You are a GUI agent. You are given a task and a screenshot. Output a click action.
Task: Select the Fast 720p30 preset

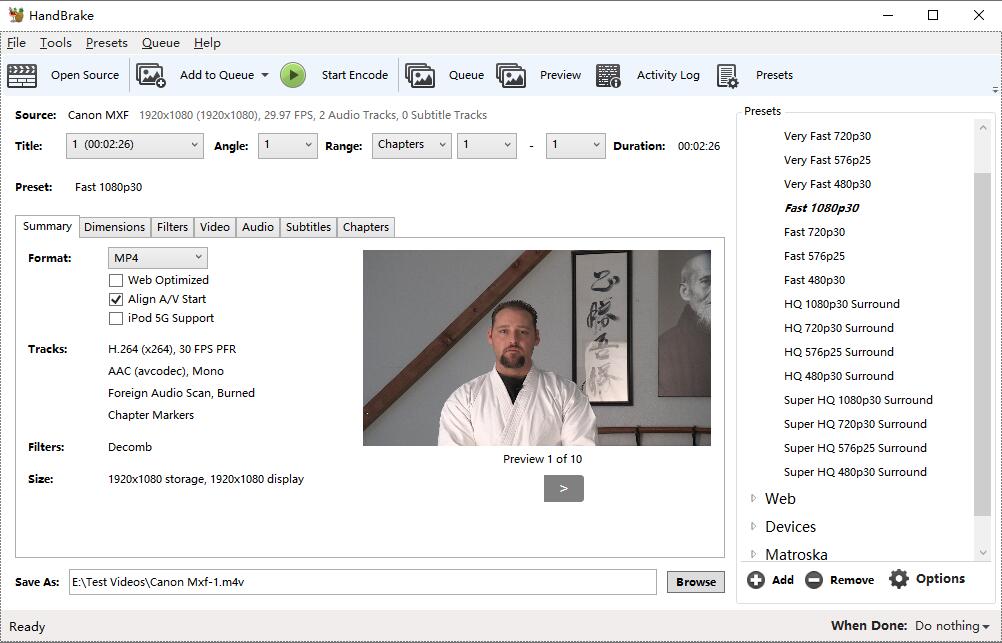pyautogui.click(x=814, y=232)
